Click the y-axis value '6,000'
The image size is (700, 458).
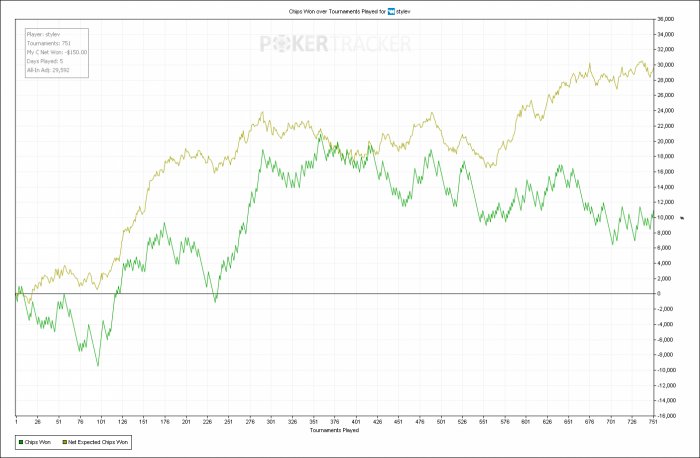tap(664, 248)
